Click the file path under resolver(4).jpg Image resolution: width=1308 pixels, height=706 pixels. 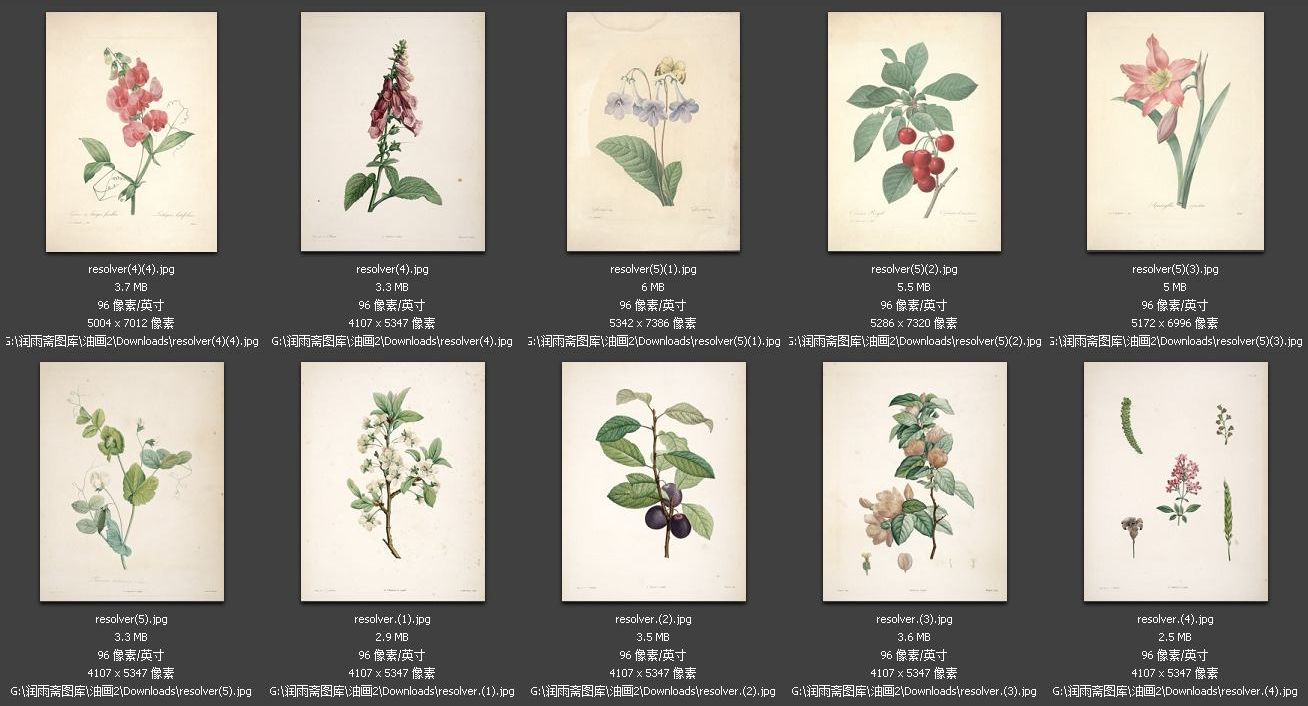(392, 341)
